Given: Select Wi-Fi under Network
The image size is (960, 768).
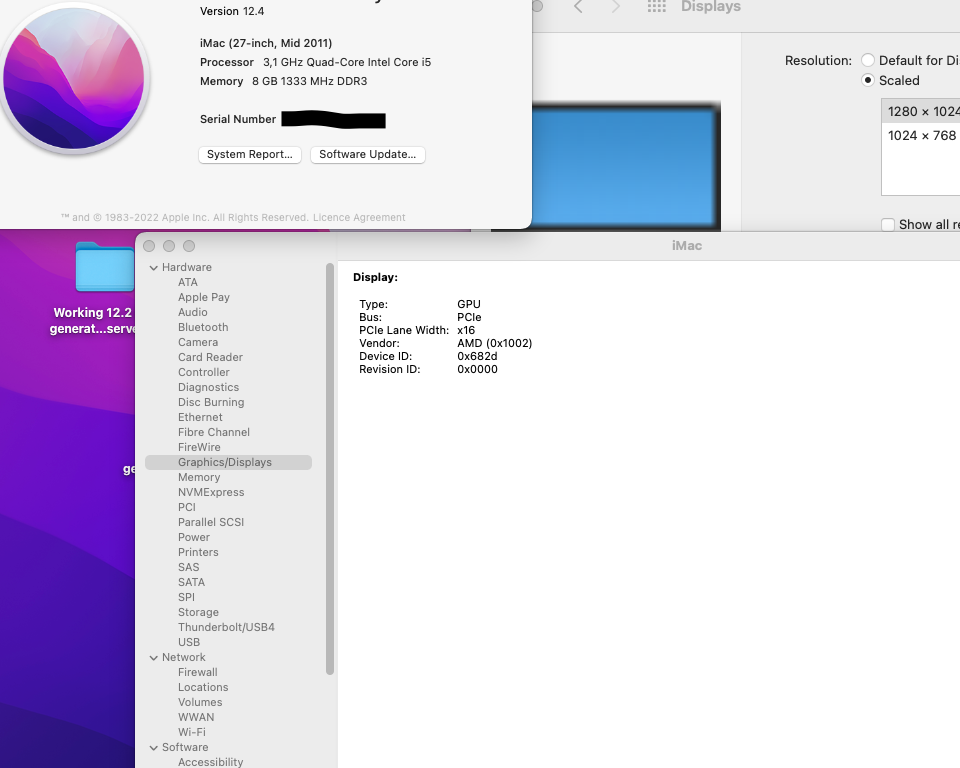Looking at the screenshot, I should coord(192,732).
